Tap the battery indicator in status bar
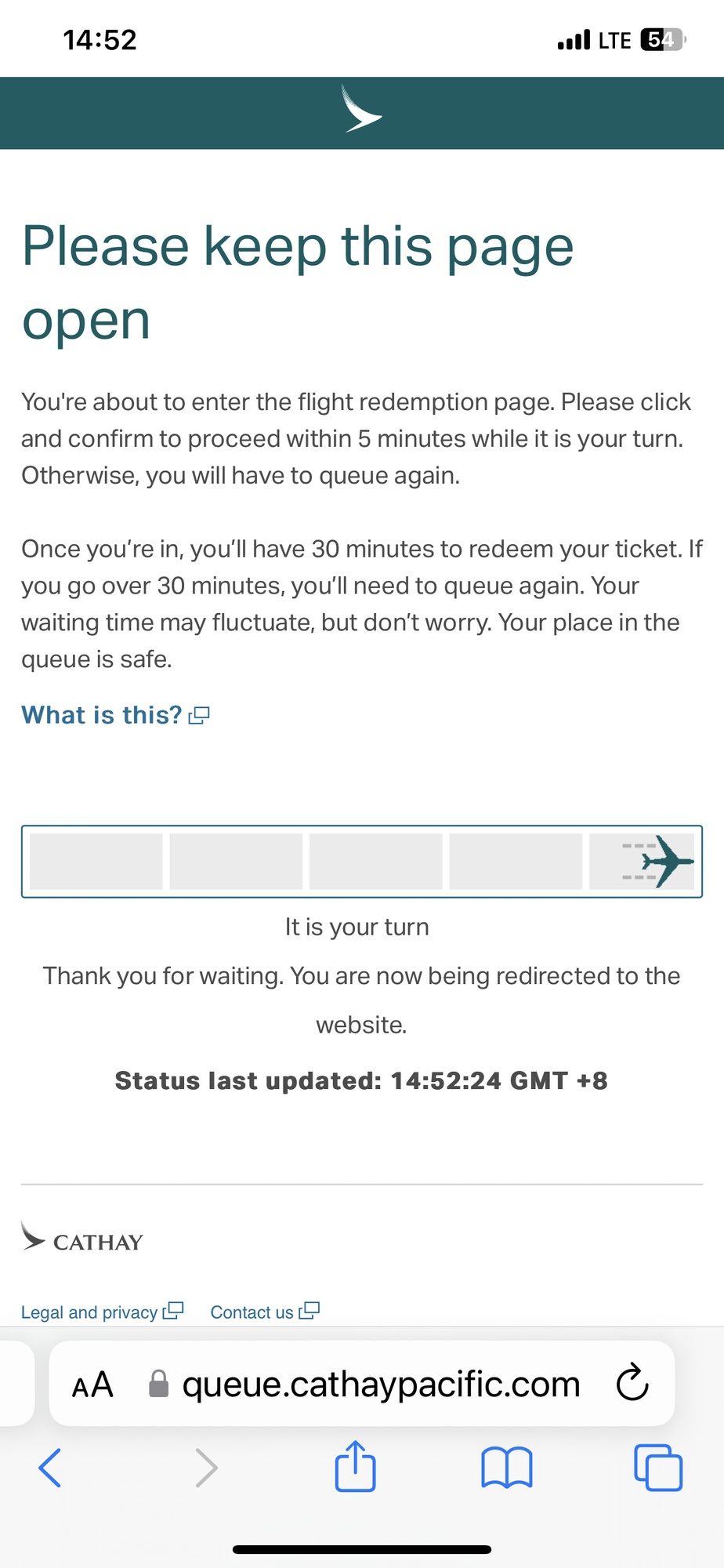Image resolution: width=724 pixels, height=1568 pixels. [663, 39]
